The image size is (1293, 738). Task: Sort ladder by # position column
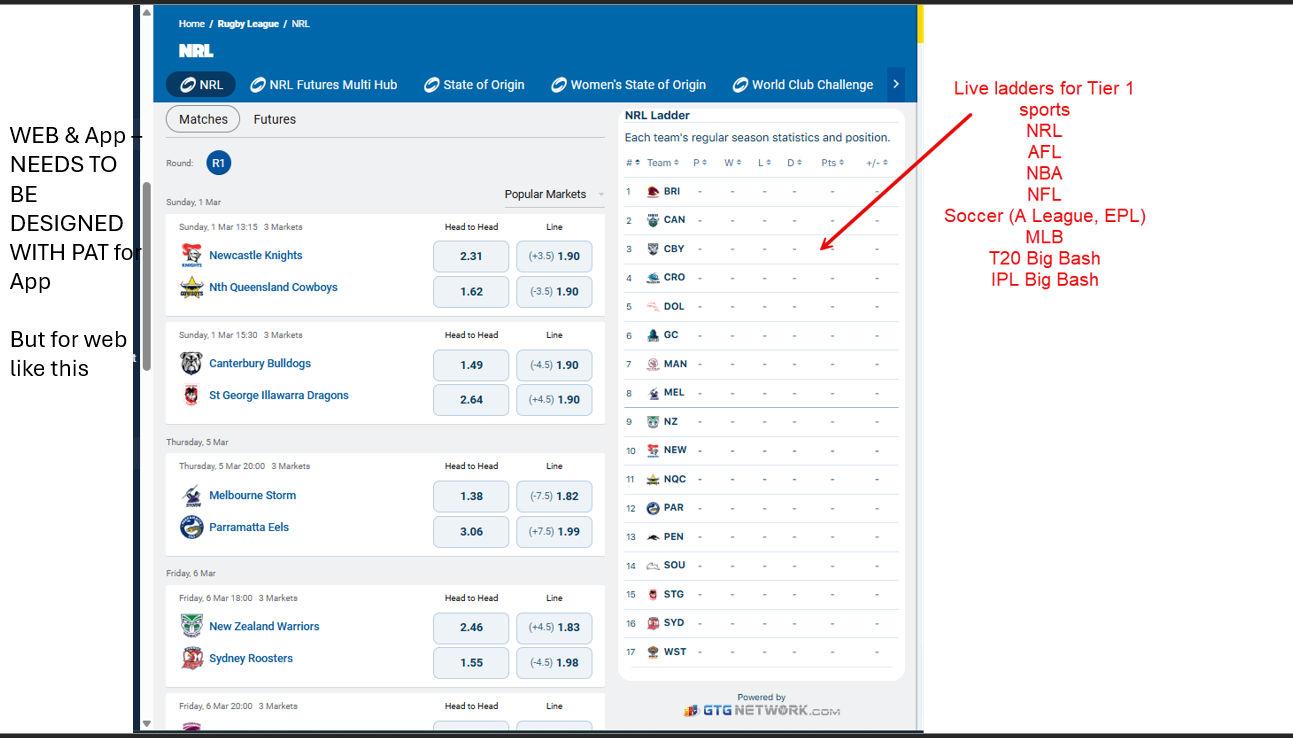pyautogui.click(x=632, y=163)
